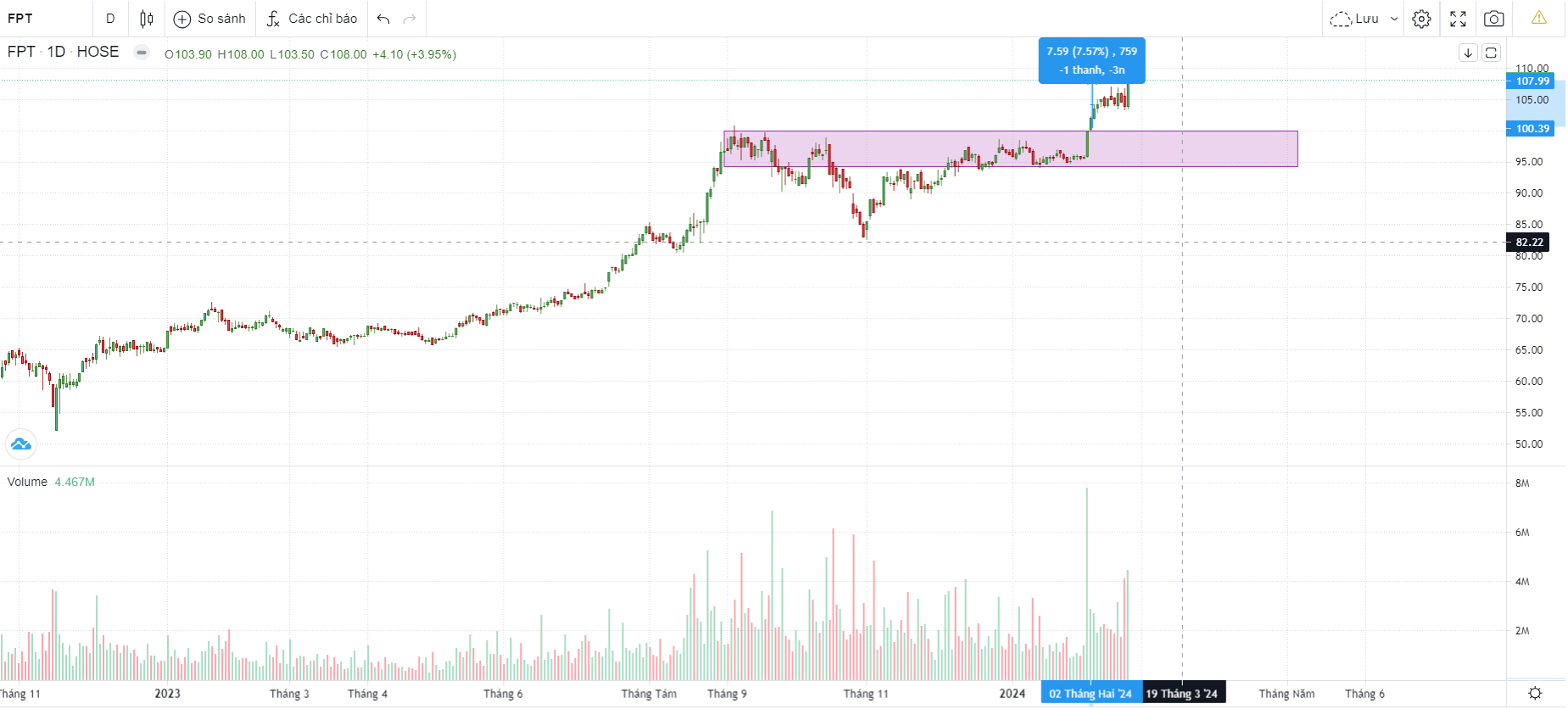
Task: Click the cloud logo on the chart
Action: (x=20, y=444)
